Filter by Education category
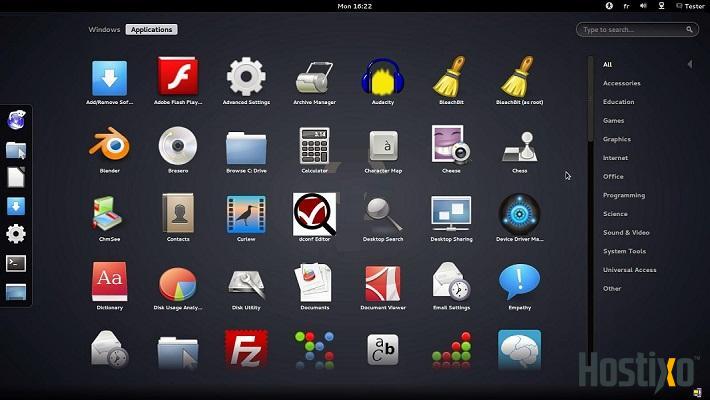Image resolution: width=710 pixels, height=400 pixels. (x=619, y=102)
